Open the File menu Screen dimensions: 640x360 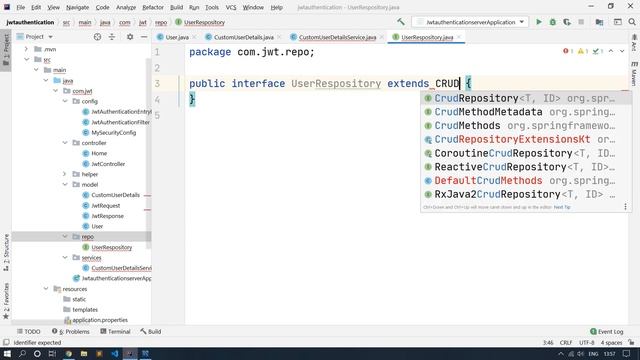(20, 7)
